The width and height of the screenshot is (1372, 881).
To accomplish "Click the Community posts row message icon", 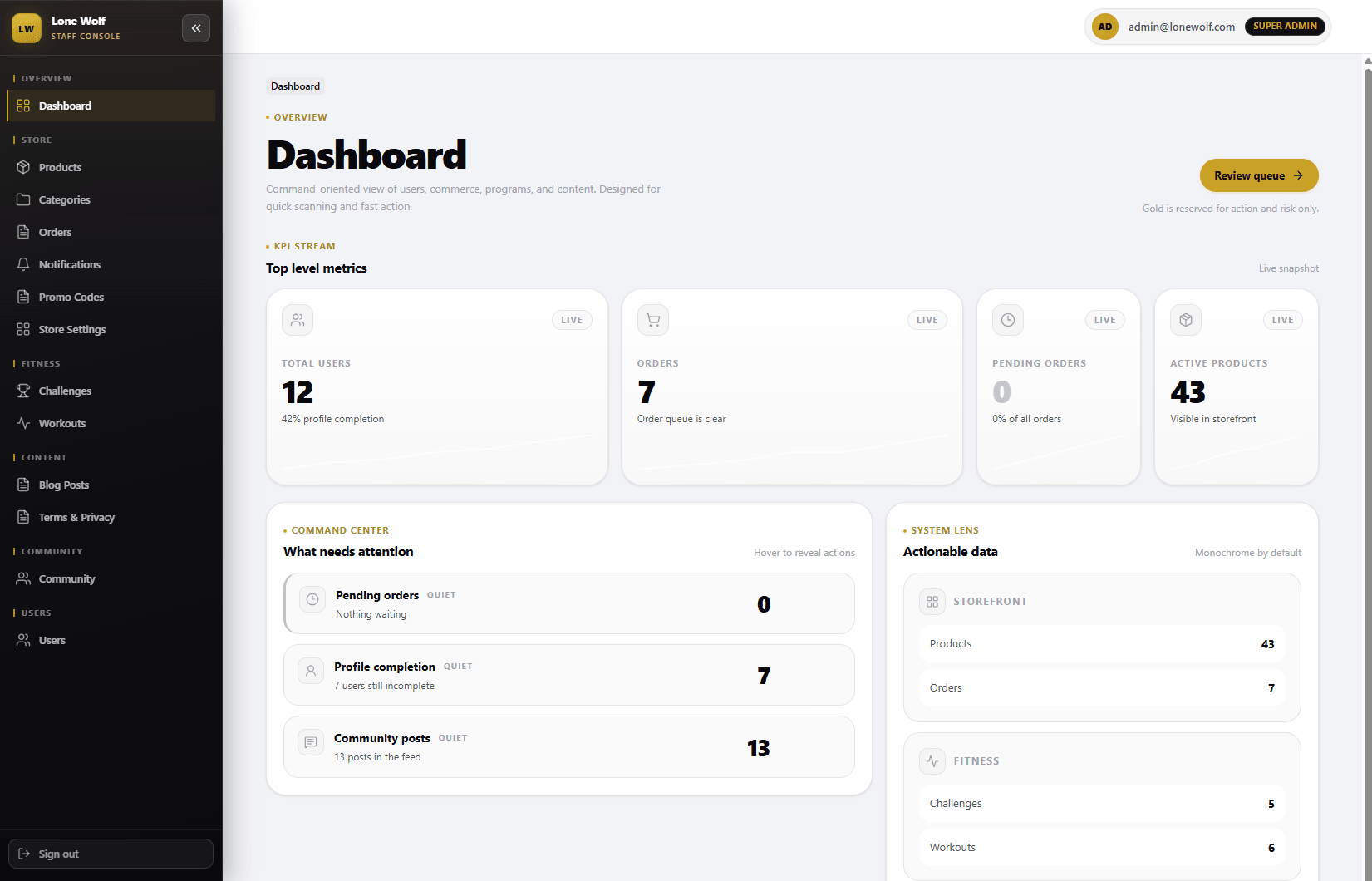I will (x=311, y=742).
